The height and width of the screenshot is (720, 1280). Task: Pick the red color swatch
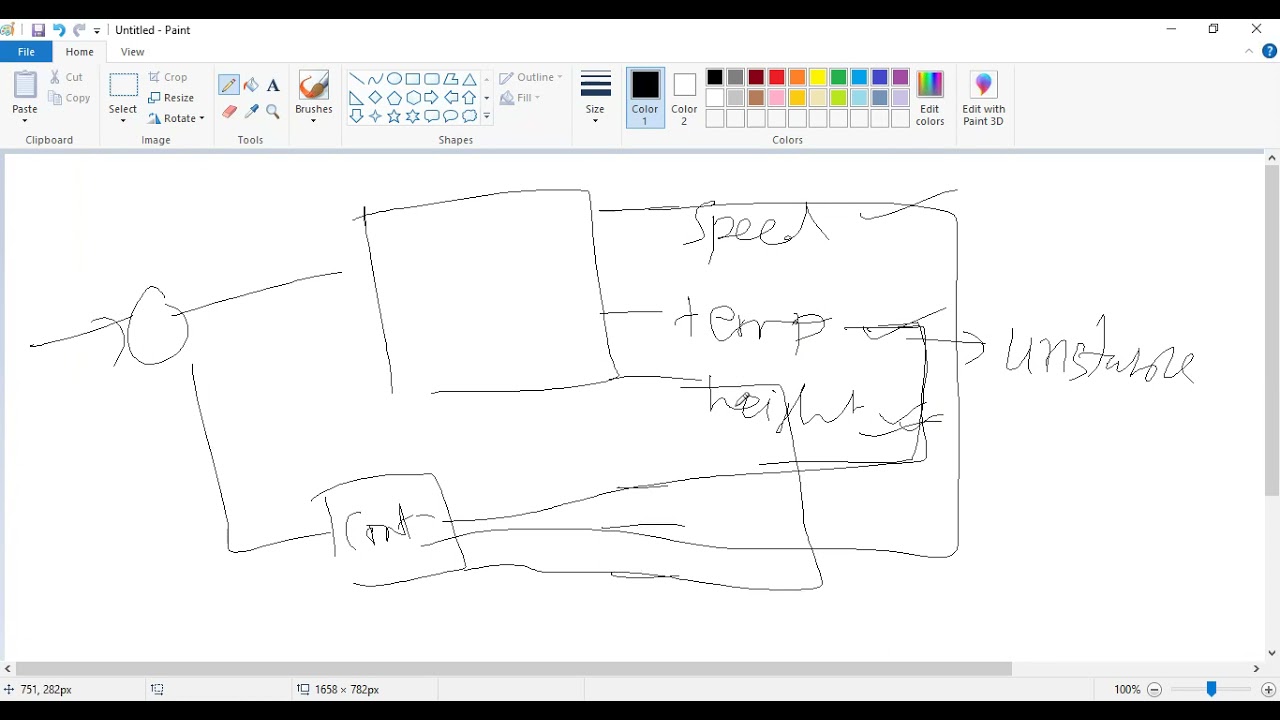(777, 77)
